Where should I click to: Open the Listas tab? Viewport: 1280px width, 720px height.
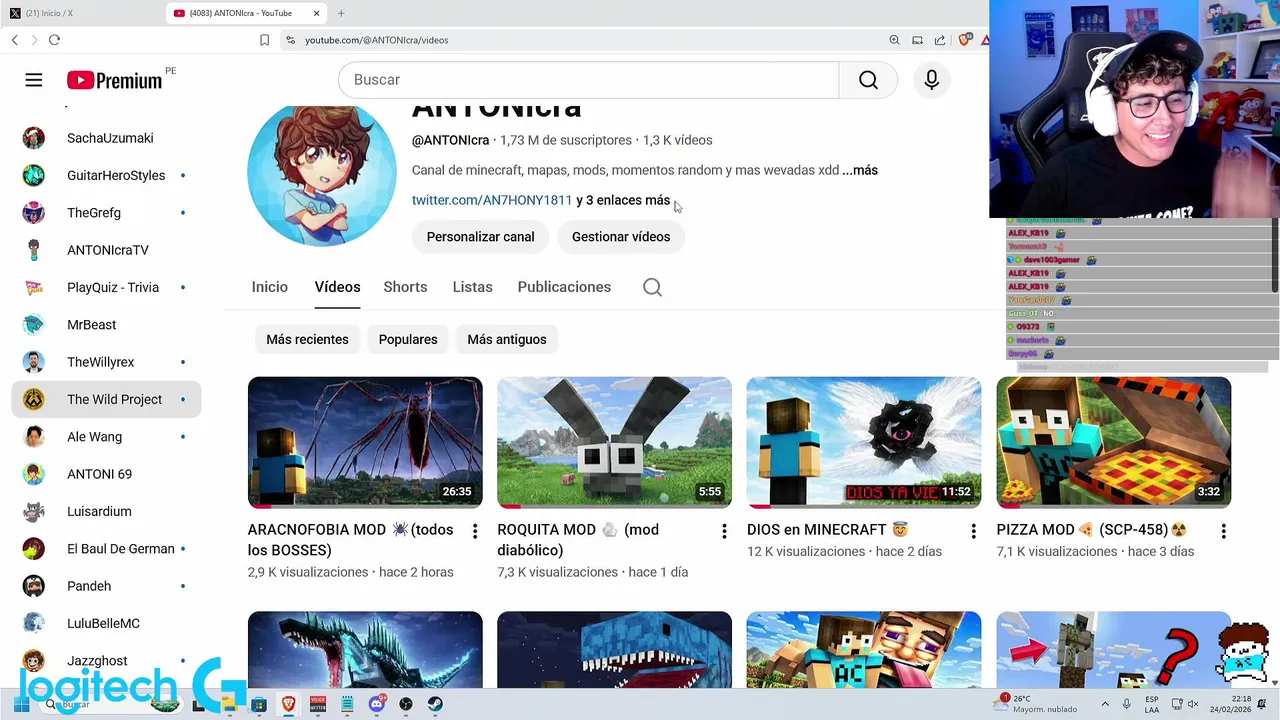pos(472,287)
